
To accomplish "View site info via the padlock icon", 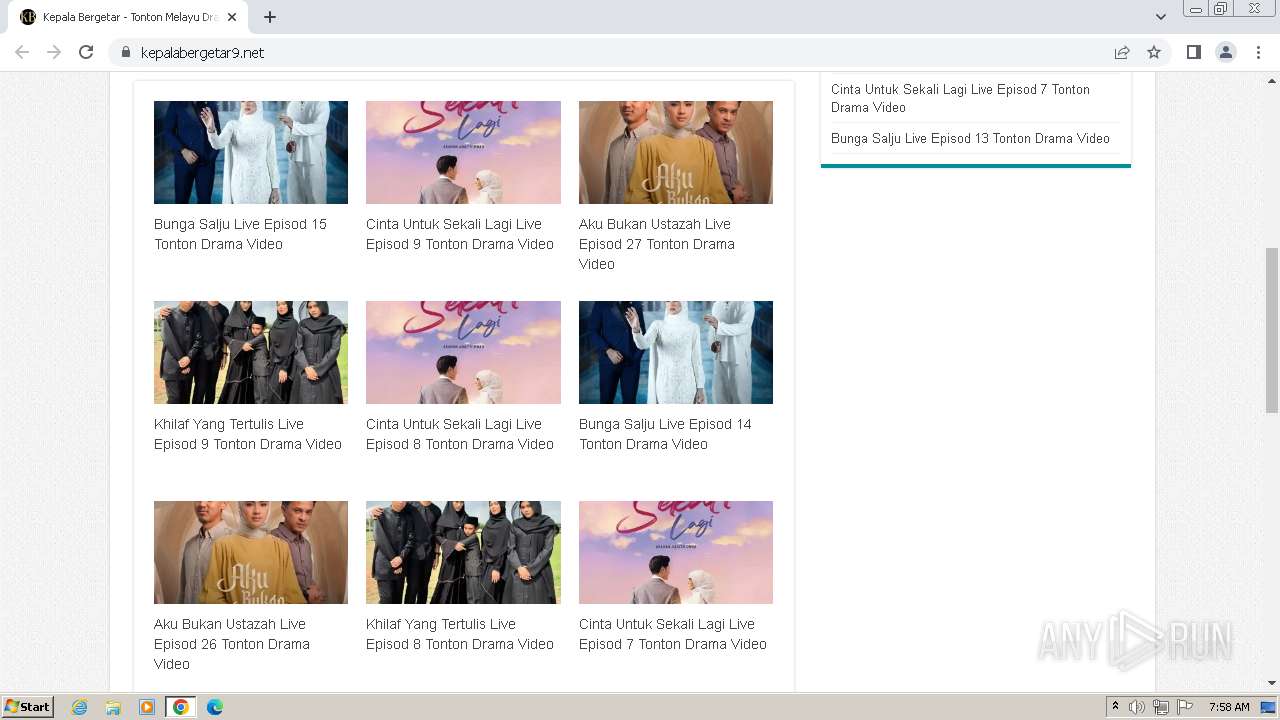I will [x=126, y=52].
